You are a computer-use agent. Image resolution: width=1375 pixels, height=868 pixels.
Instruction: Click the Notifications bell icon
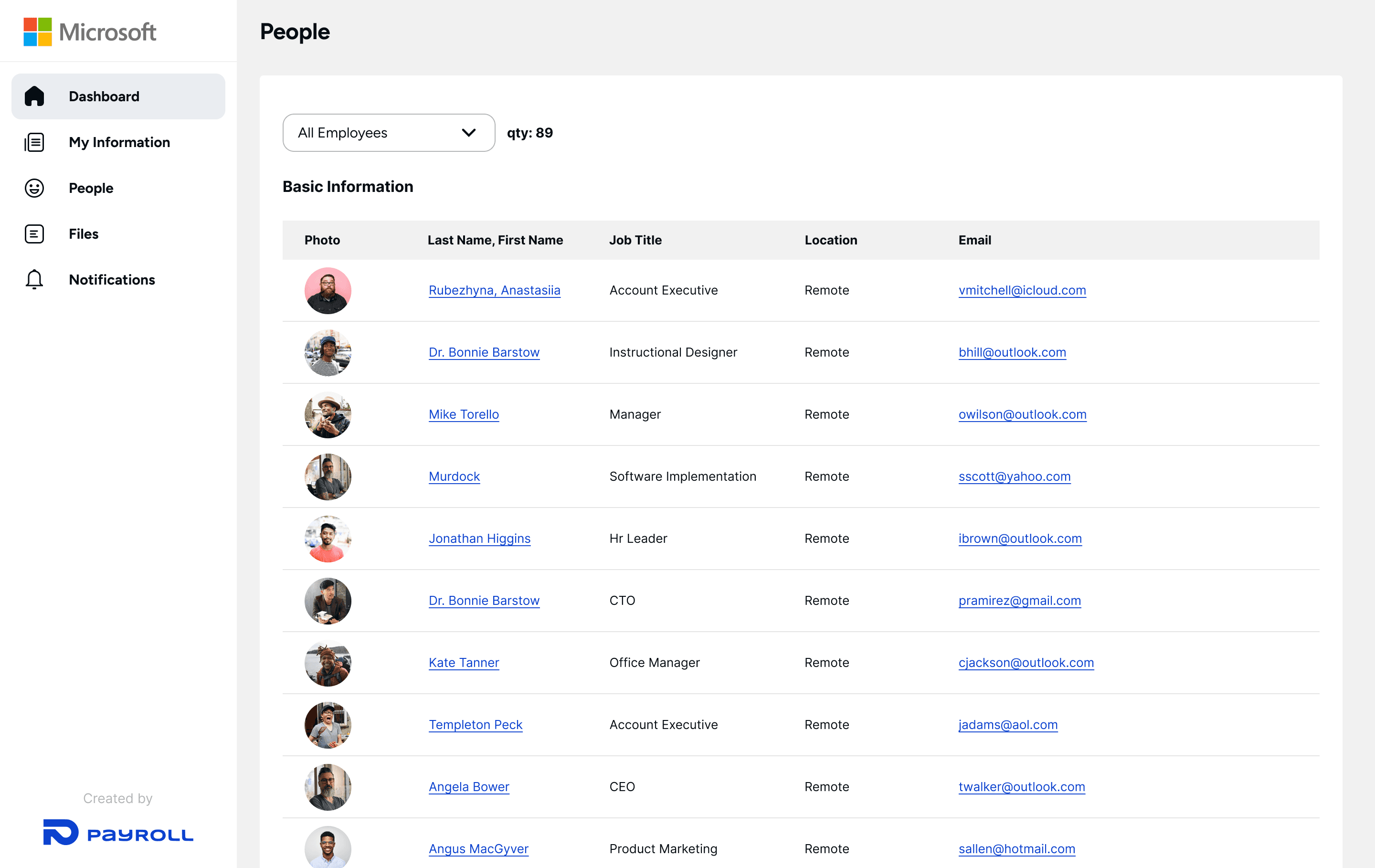click(34, 279)
